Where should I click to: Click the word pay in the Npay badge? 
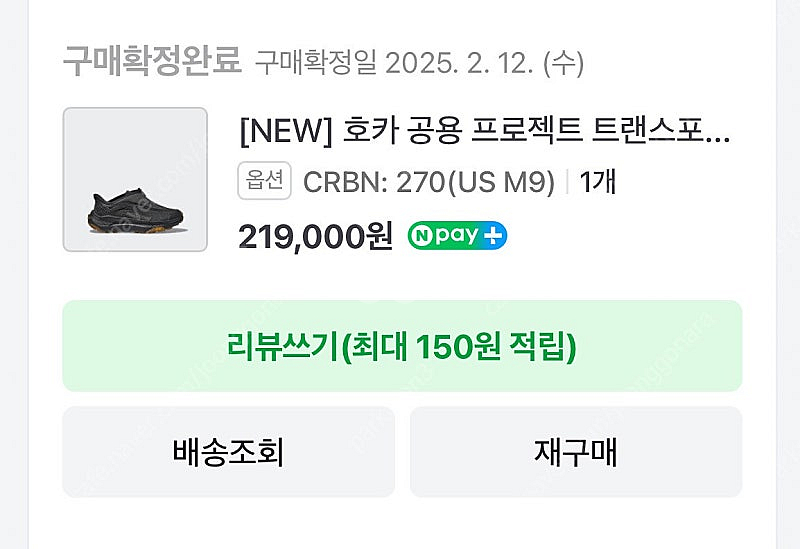[x=458, y=236]
